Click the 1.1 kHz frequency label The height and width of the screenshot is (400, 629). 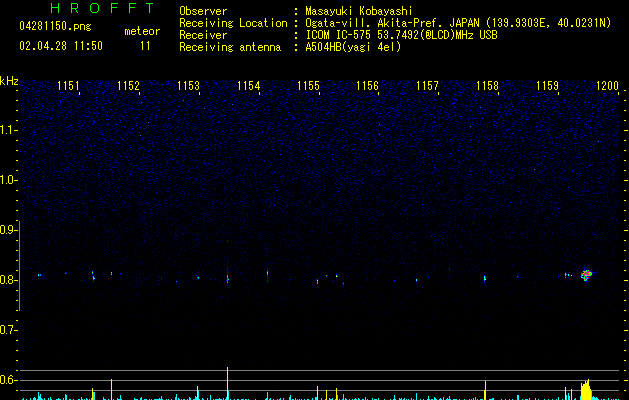point(9,130)
